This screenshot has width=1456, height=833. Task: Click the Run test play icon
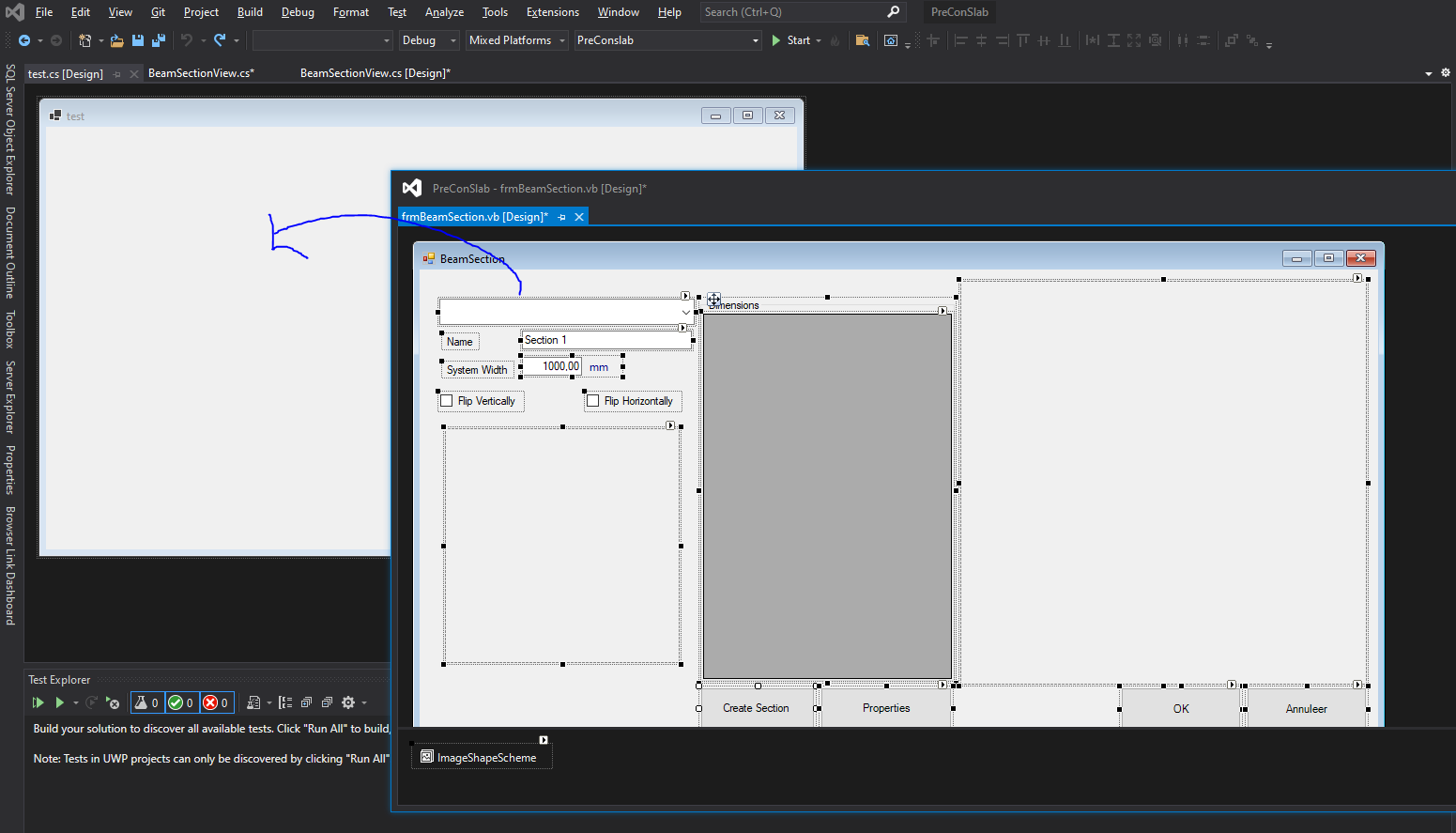pyautogui.click(x=59, y=702)
